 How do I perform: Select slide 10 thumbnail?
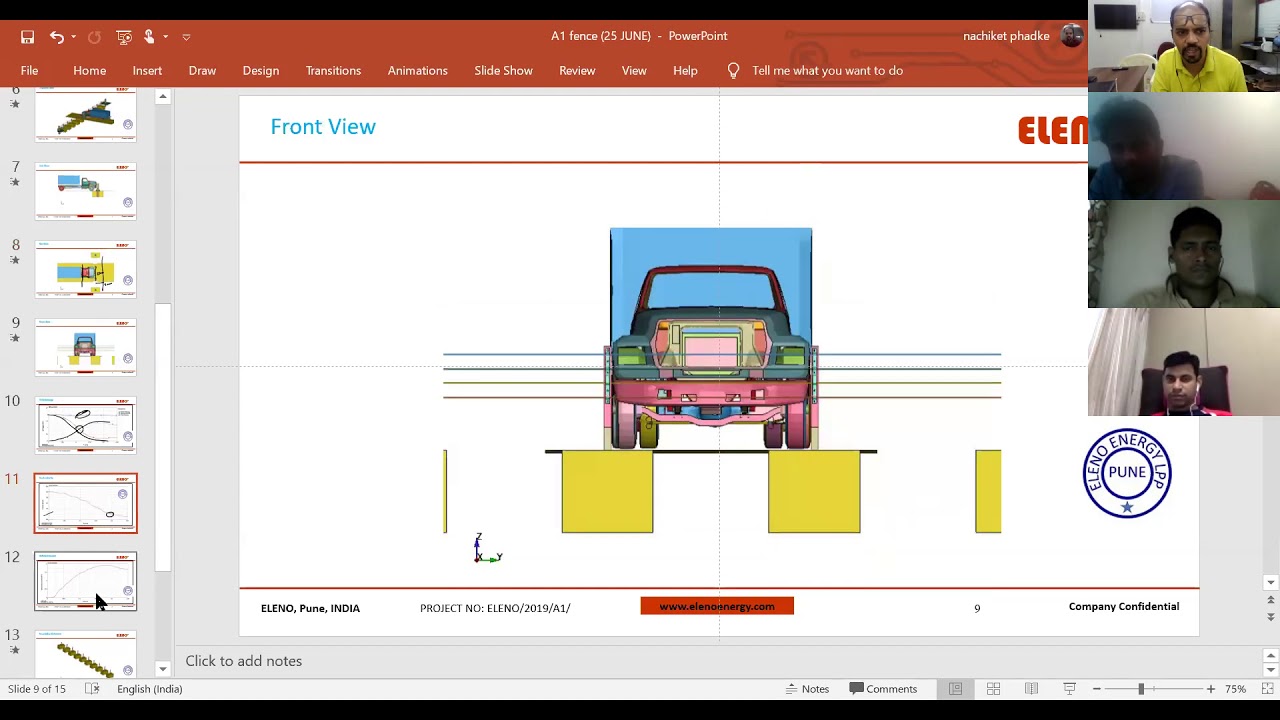[85, 424]
